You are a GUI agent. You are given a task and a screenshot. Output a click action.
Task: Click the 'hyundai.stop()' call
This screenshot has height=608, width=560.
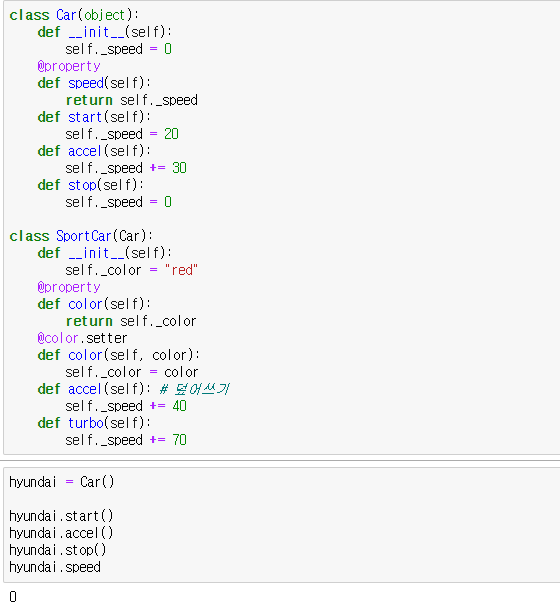tap(58, 550)
